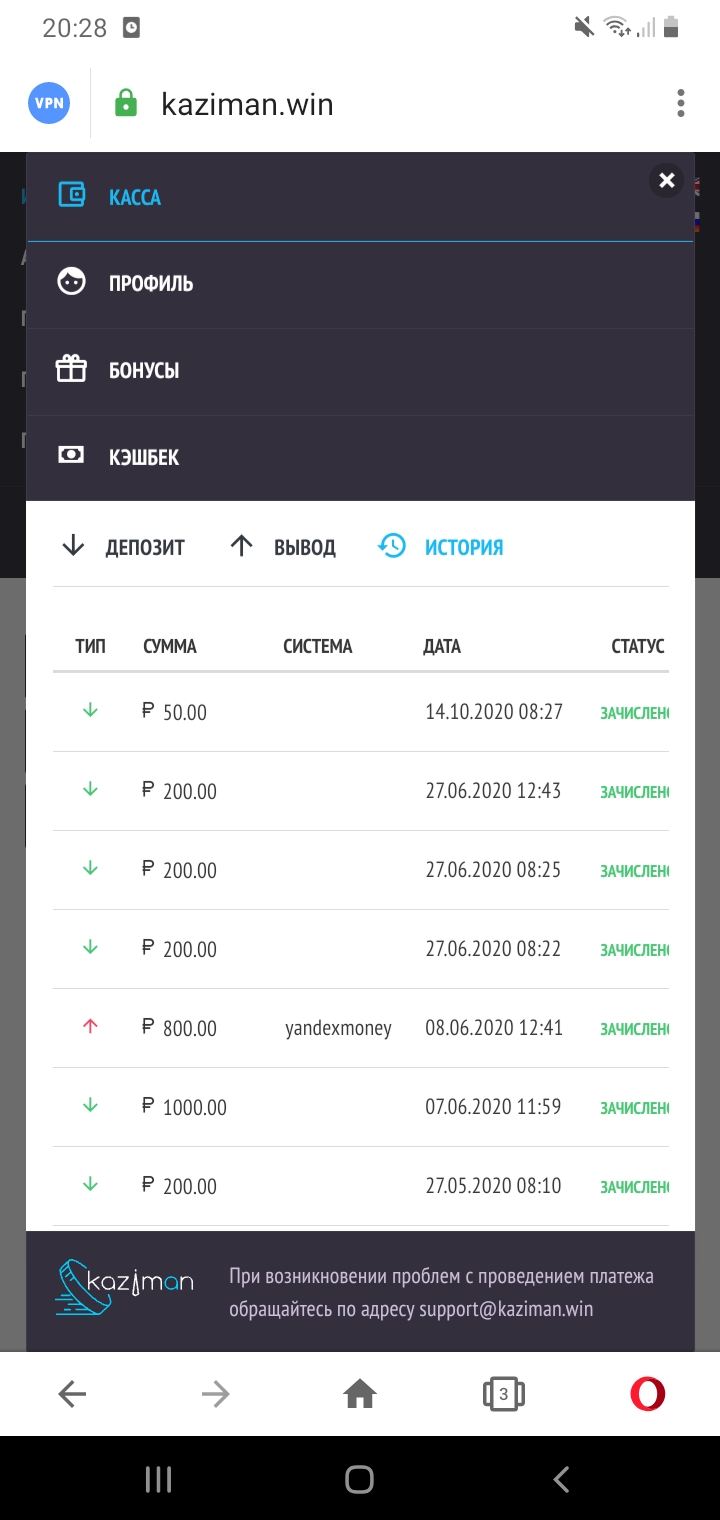Expand the yandexmoney withdrawal entry

[360, 1027]
